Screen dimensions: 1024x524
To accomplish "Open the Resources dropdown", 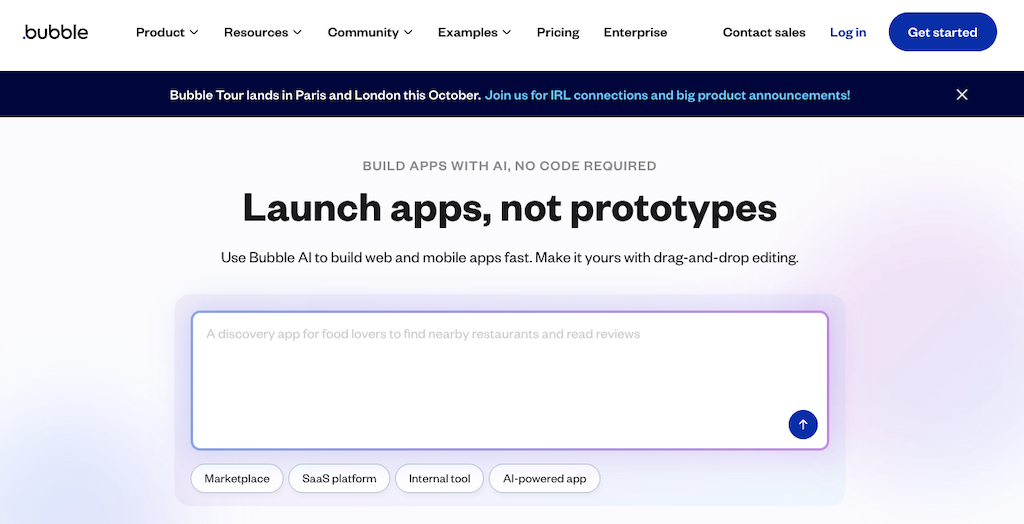I will click(x=263, y=32).
